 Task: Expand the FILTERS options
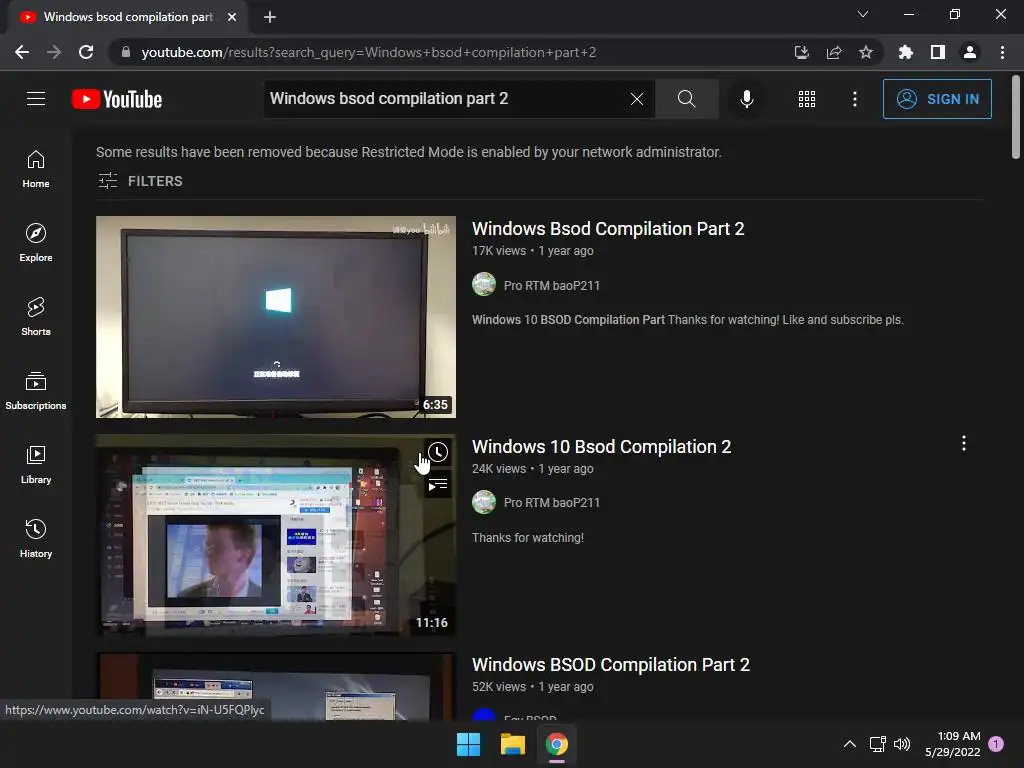pos(140,181)
